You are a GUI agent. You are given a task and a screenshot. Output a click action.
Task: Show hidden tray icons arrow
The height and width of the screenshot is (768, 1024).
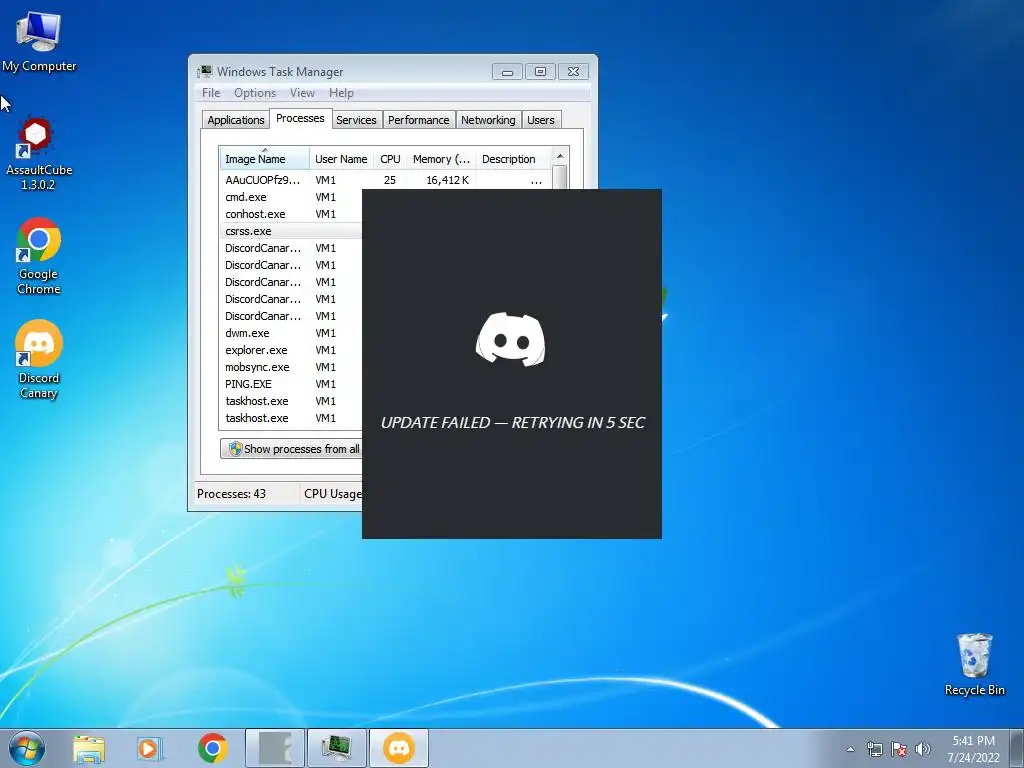coord(850,749)
